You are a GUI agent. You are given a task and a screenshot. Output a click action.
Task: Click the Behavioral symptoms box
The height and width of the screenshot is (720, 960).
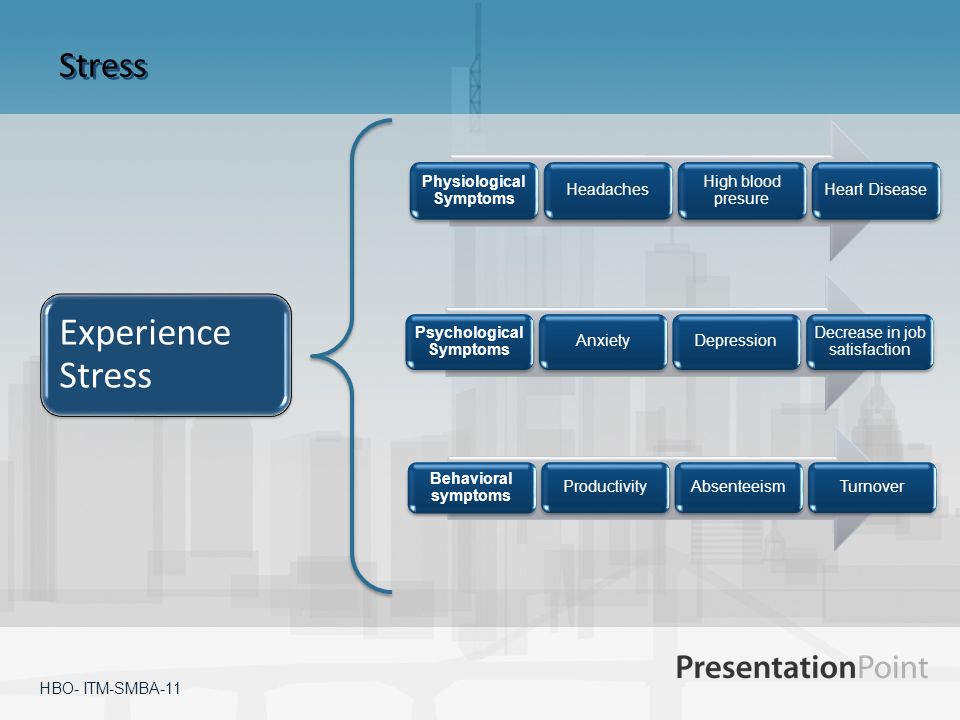(x=471, y=487)
